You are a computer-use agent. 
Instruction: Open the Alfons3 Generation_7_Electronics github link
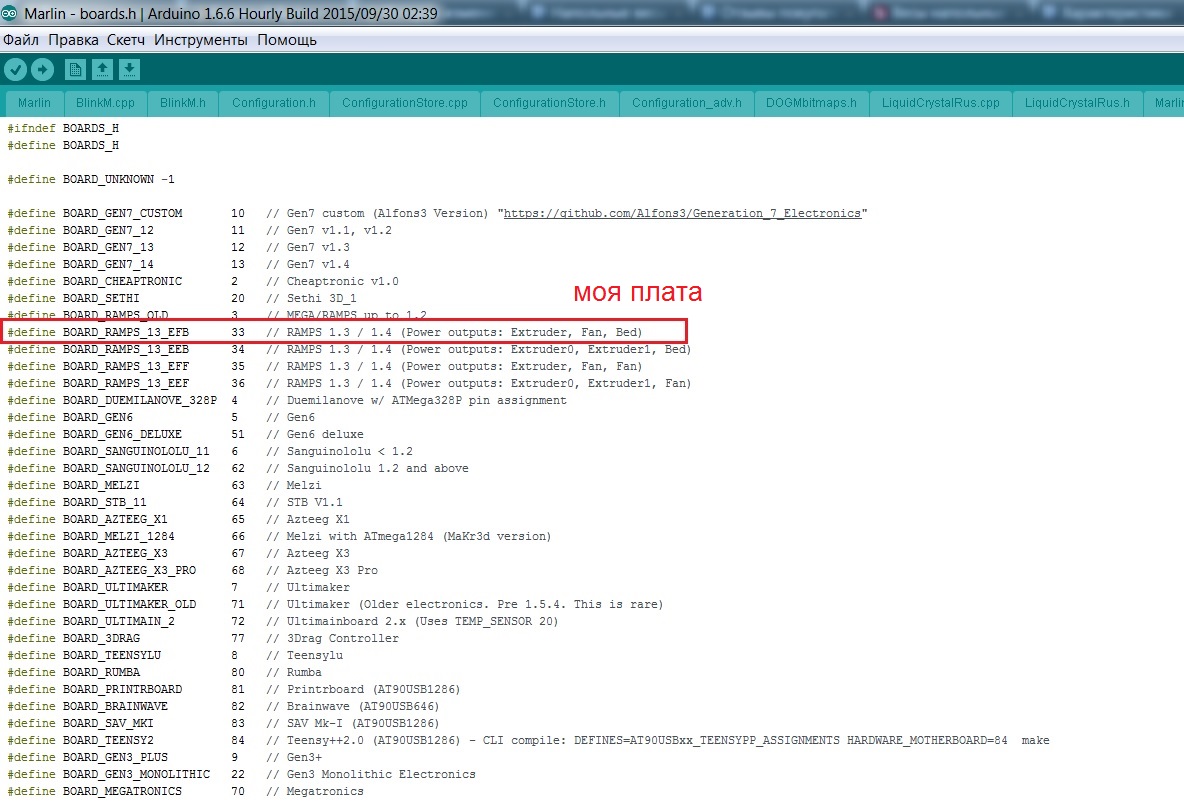point(682,214)
